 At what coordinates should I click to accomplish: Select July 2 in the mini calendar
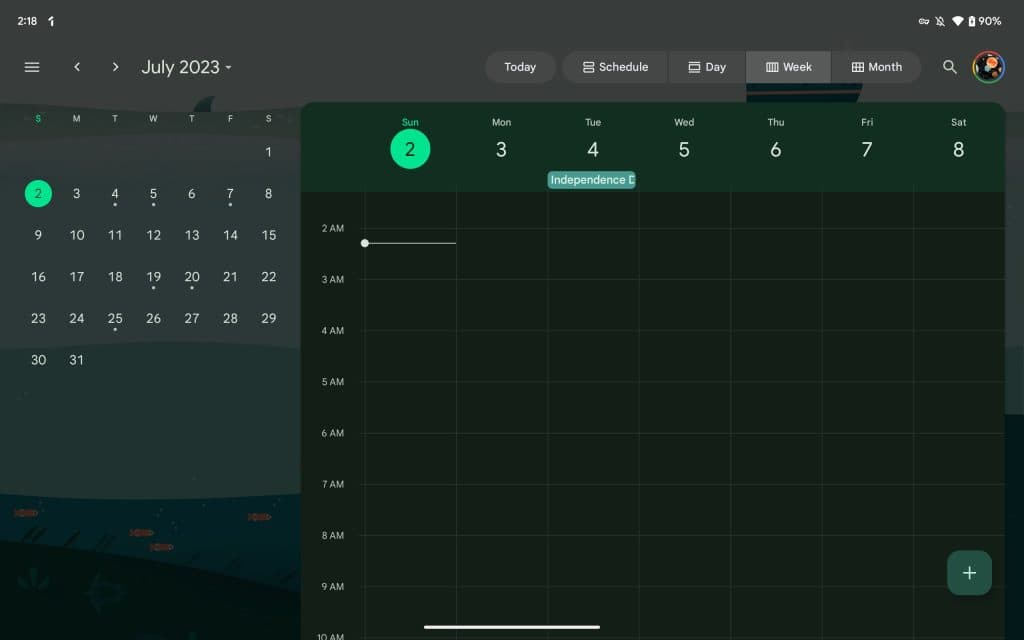pyautogui.click(x=38, y=193)
